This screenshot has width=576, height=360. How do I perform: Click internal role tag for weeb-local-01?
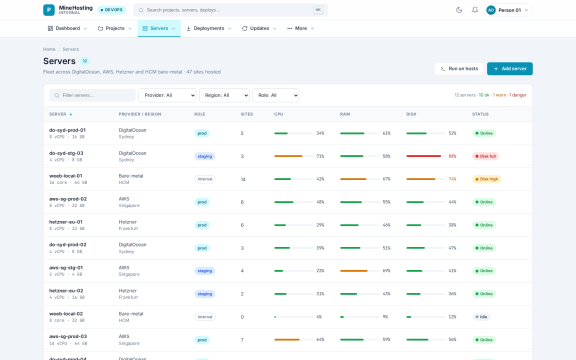coord(205,179)
